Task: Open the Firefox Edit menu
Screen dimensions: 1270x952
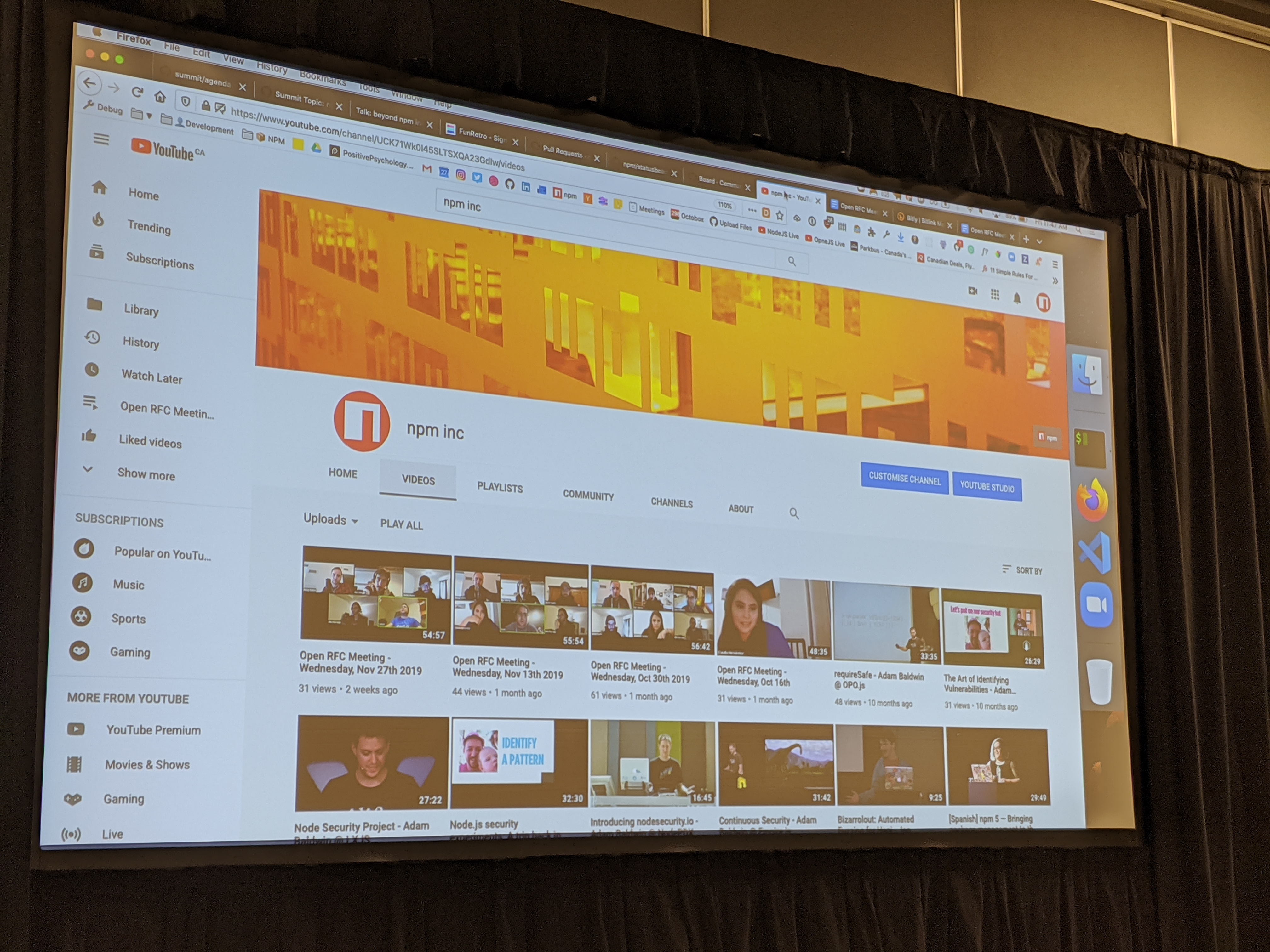Action: [x=202, y=53]
